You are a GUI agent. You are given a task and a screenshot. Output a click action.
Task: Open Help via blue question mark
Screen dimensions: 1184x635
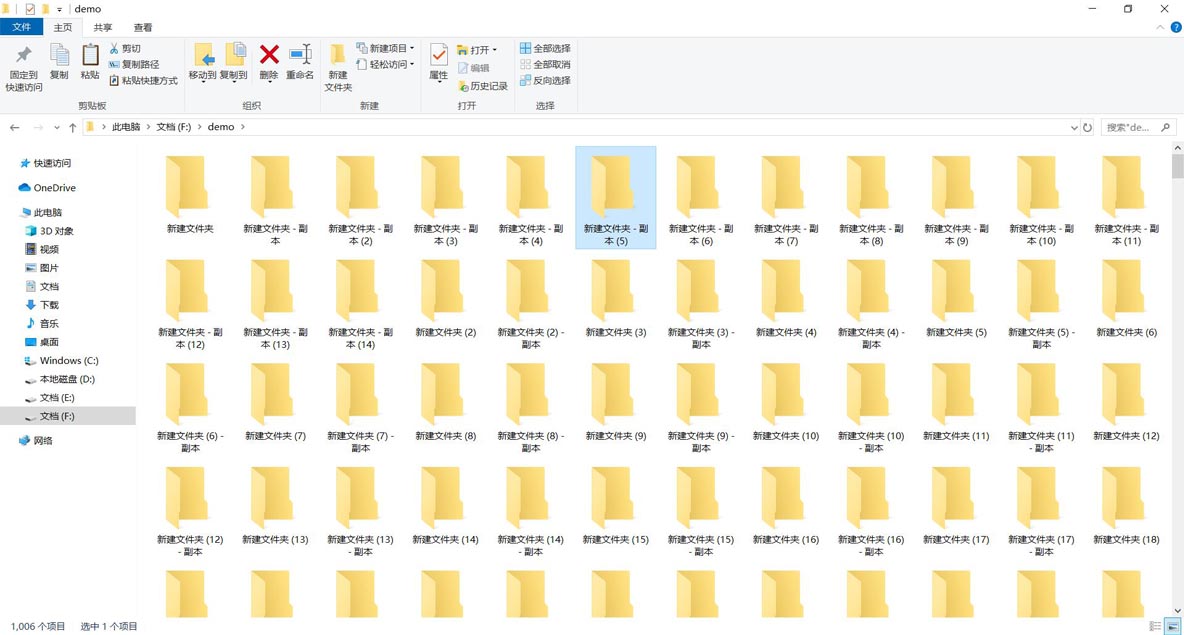pos(1176,28)
